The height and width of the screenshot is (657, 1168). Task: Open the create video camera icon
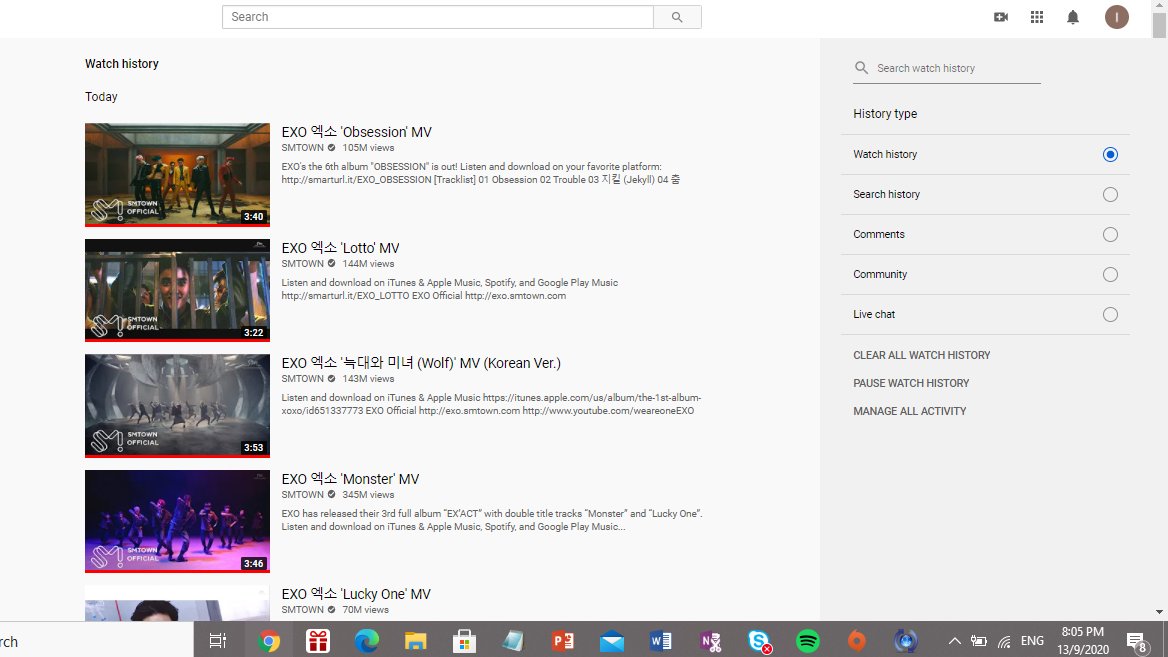point(1001,17)
